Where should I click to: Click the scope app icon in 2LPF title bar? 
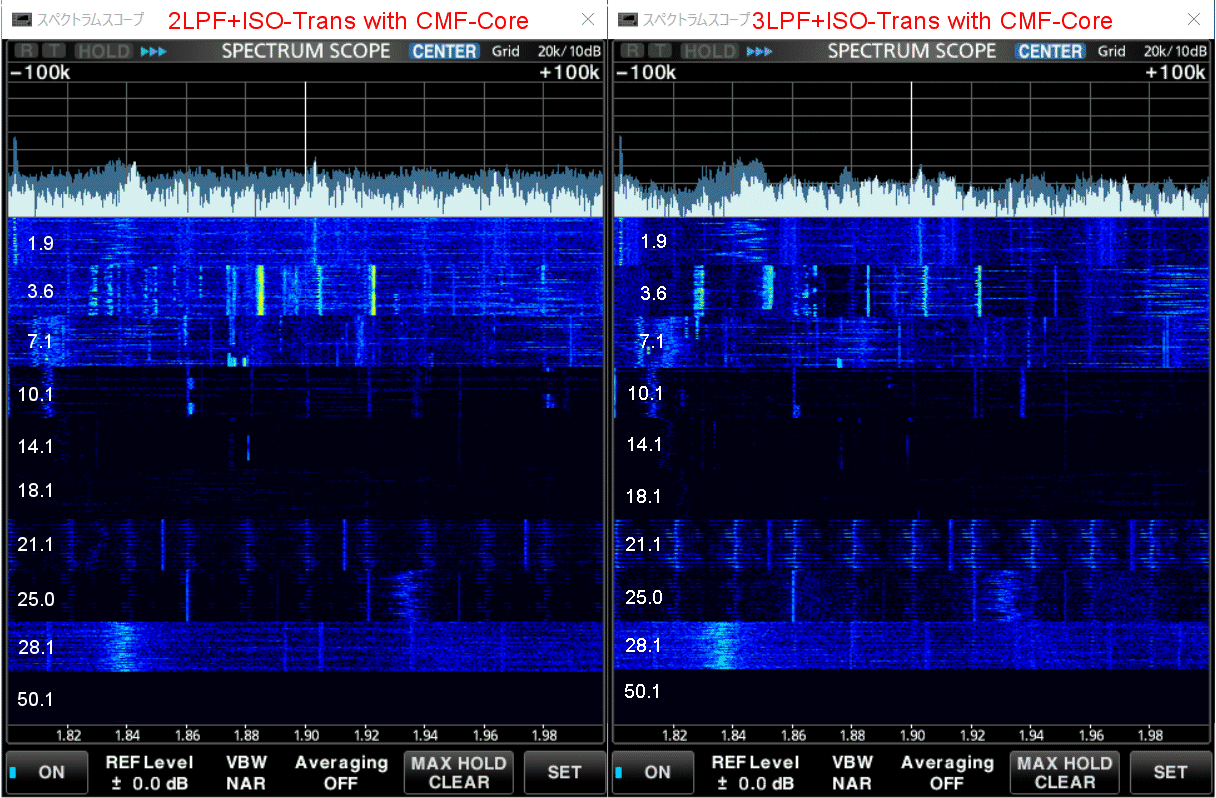(20, 19)
